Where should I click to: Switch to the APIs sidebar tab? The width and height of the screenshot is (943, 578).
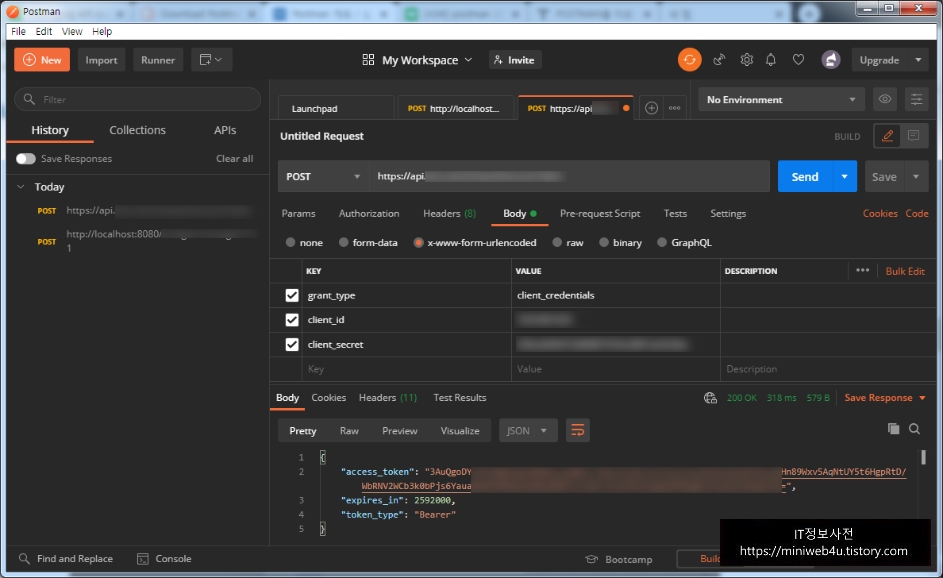coord(225,130)
